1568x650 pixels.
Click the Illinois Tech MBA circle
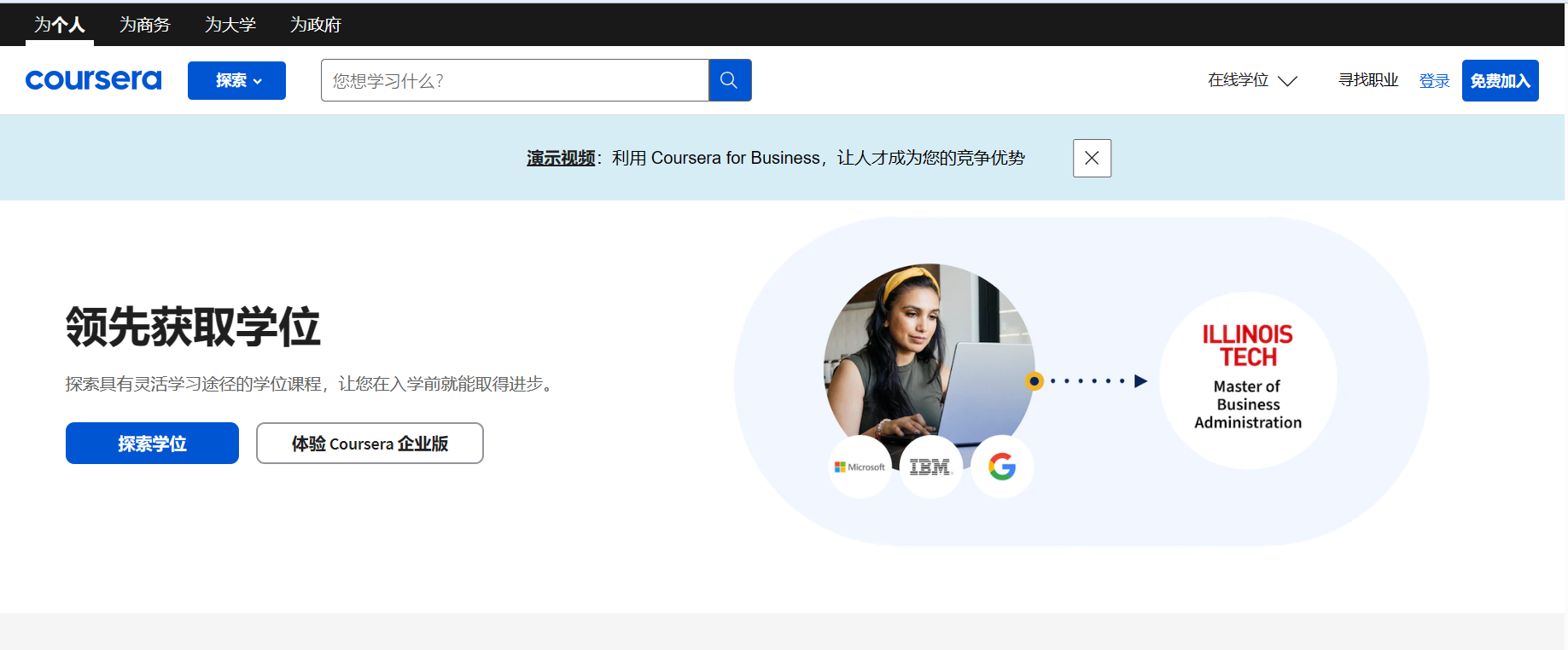coord(1248,380)
